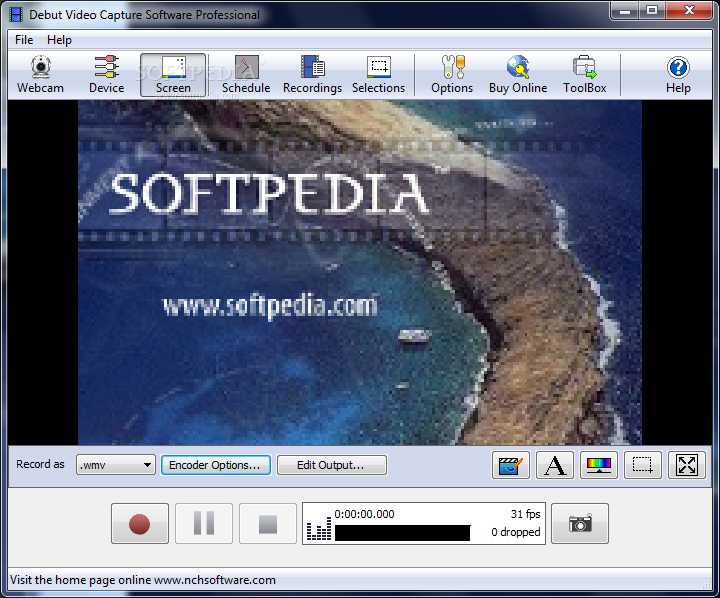
Task: Take a snapshot with the camera button
Action: pos(580,523)
